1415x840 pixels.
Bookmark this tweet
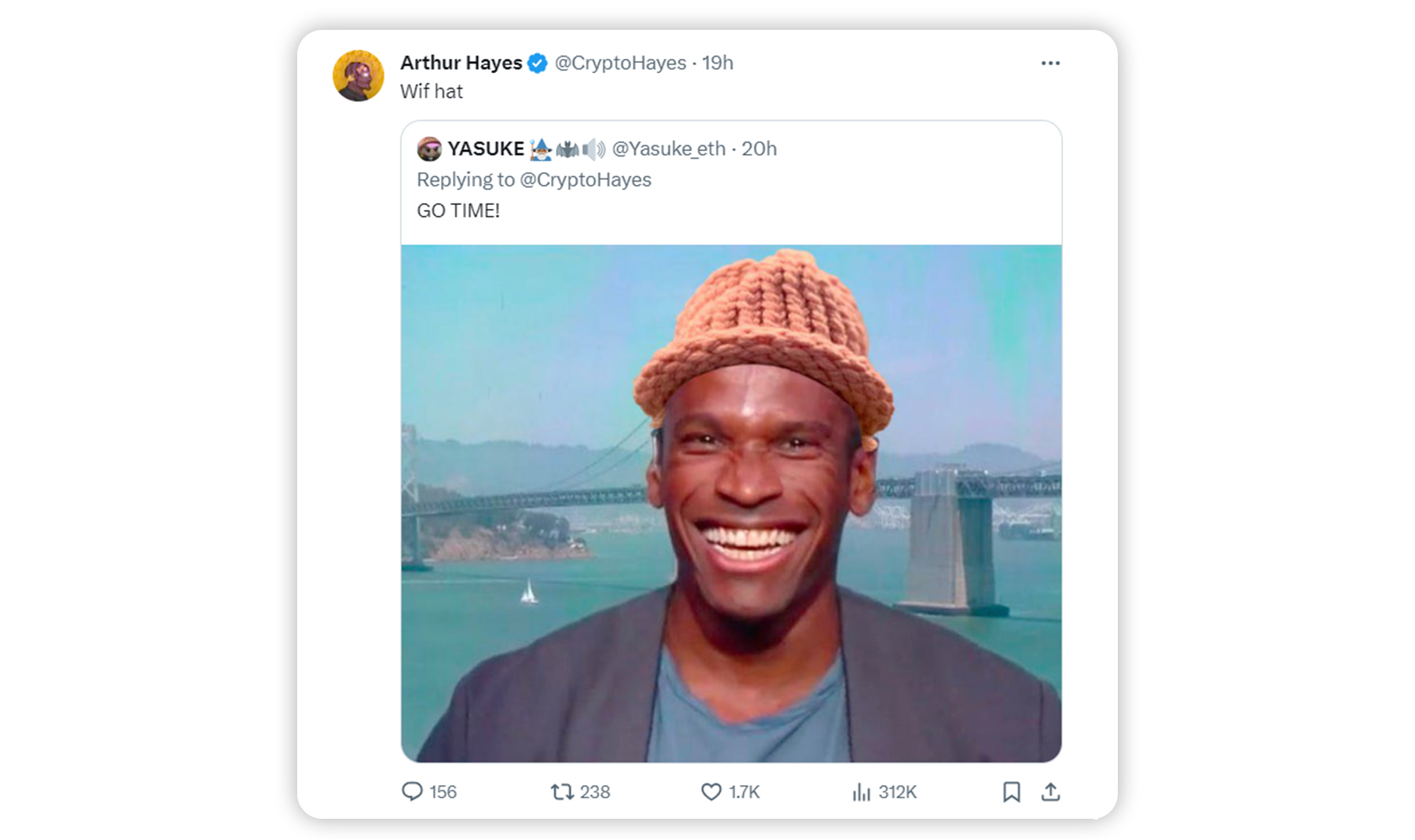click(x=1011, y=791)
